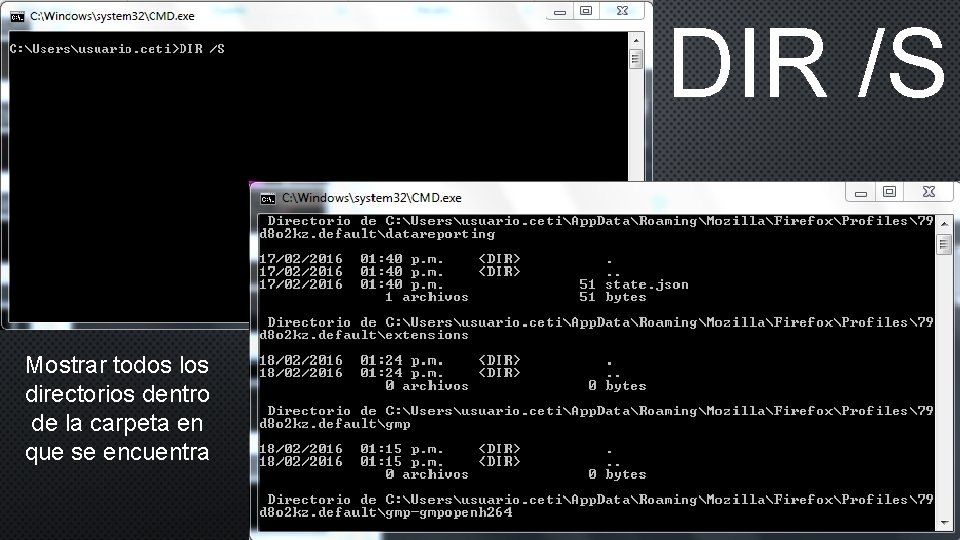
Task: Click the '1 archivos' summary line
Action: pos(516,297)
